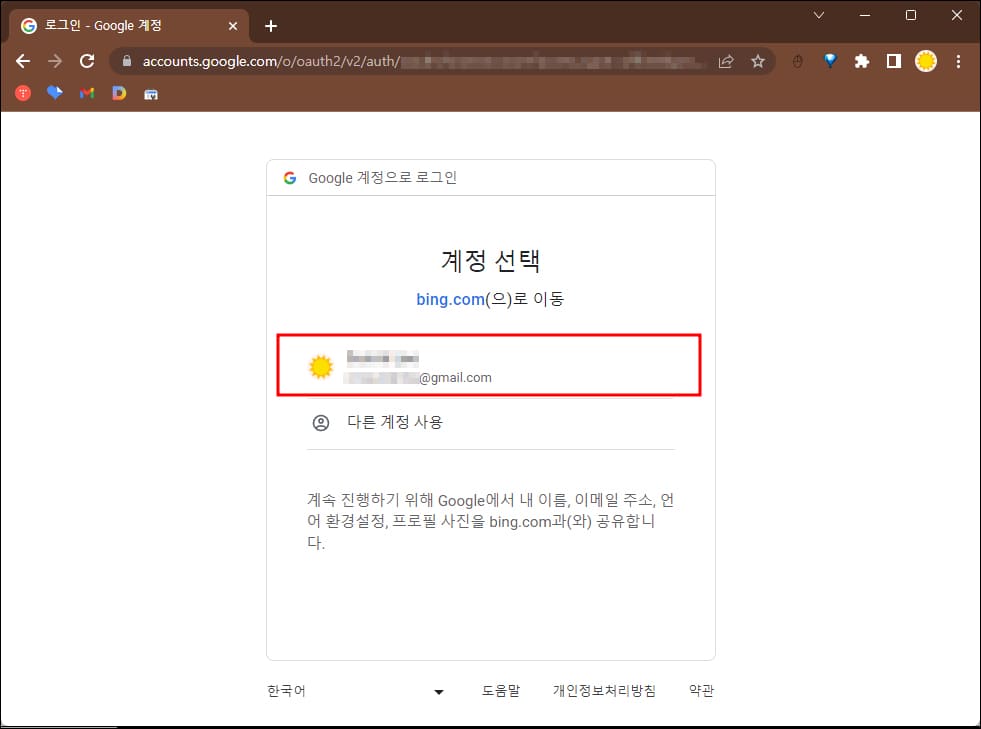Click the Google 계정으로 로그인 header text
Screen dimensions: 981x729
pyautogui.click(x=382, y=178)
